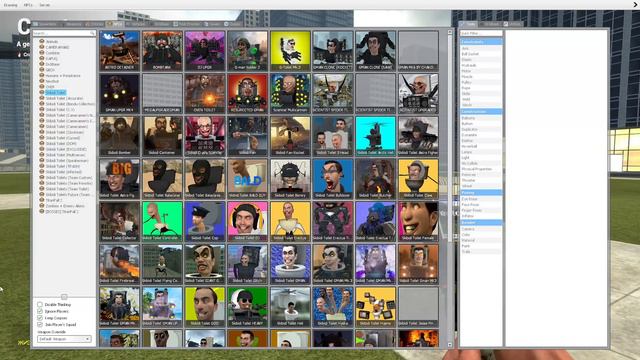Image resolution: width=640 pixels, height=360 pixels.
Task: Open the Tools tab in right panel
Action: coord(469,24)
